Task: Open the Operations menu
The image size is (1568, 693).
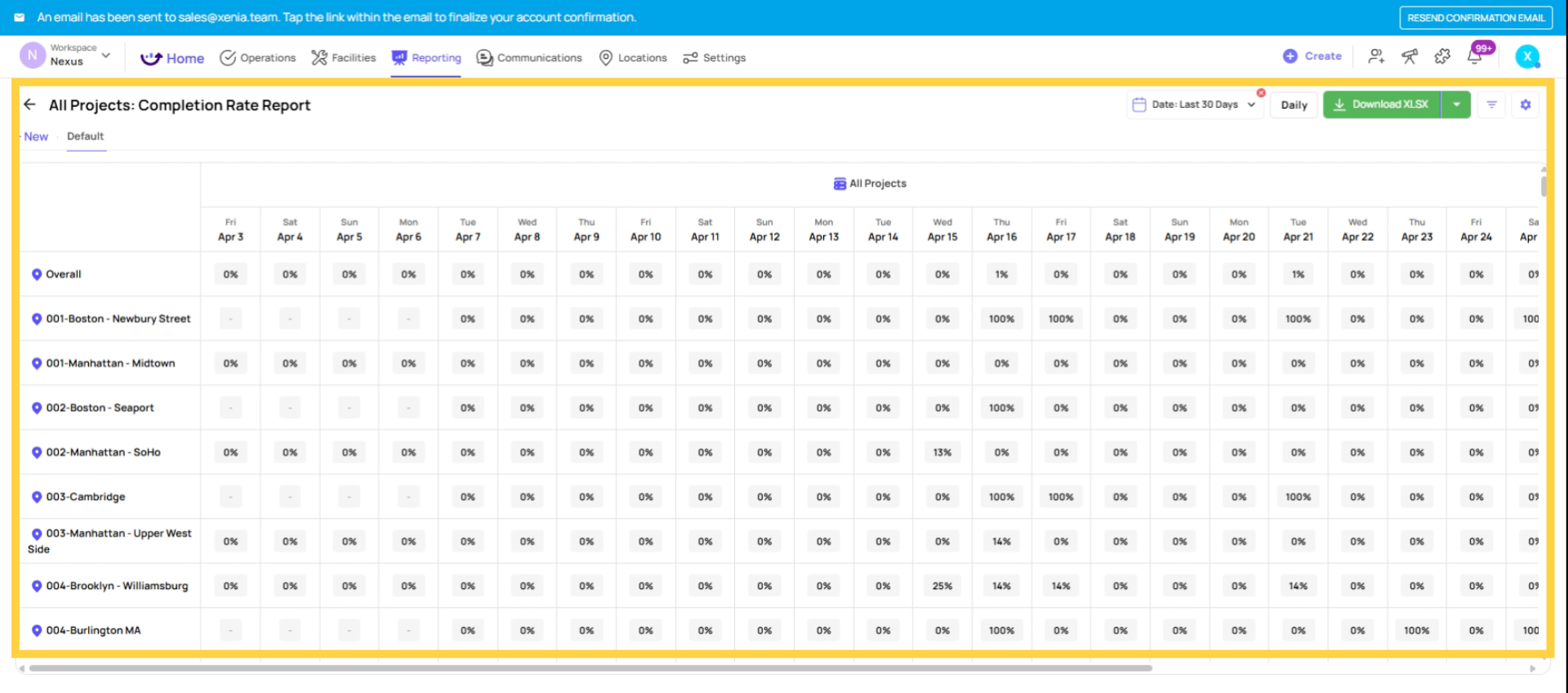Action: (258, 58)
